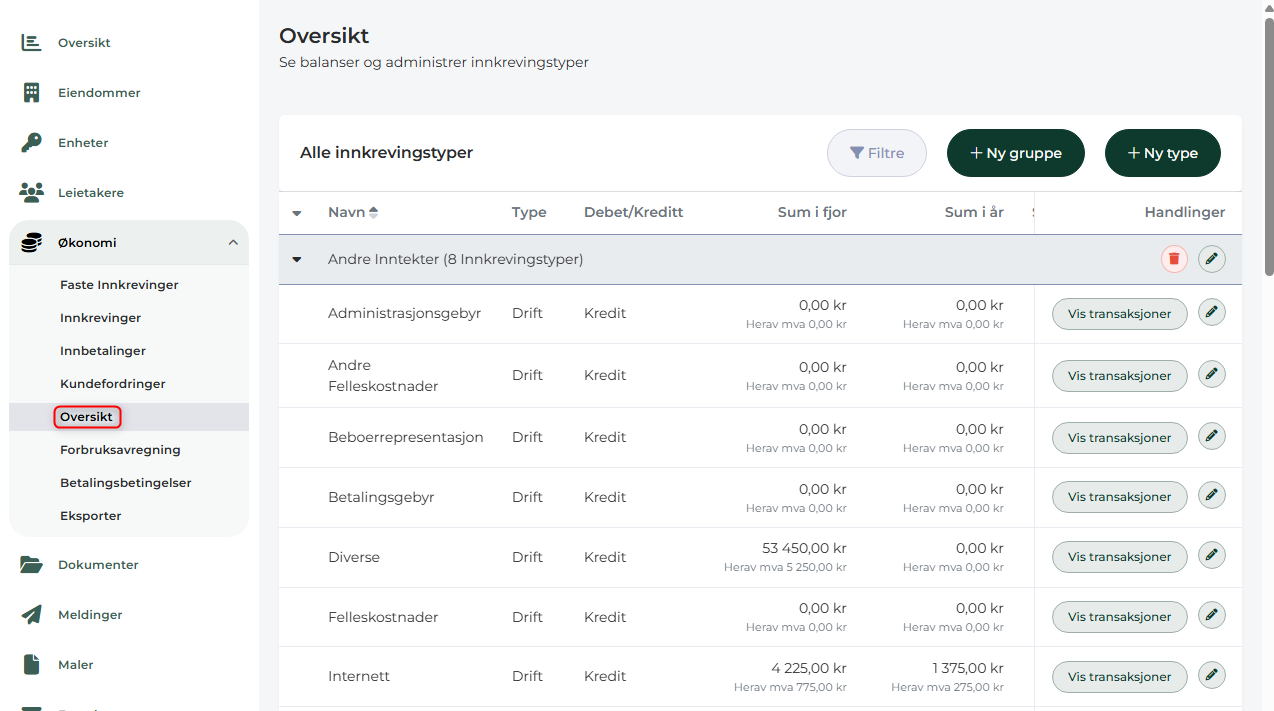The height and width of the screenshot is (711, 1274).
Task: Edit Andre Felleskostnader using its pencil icon
Action: point(1211,374)
